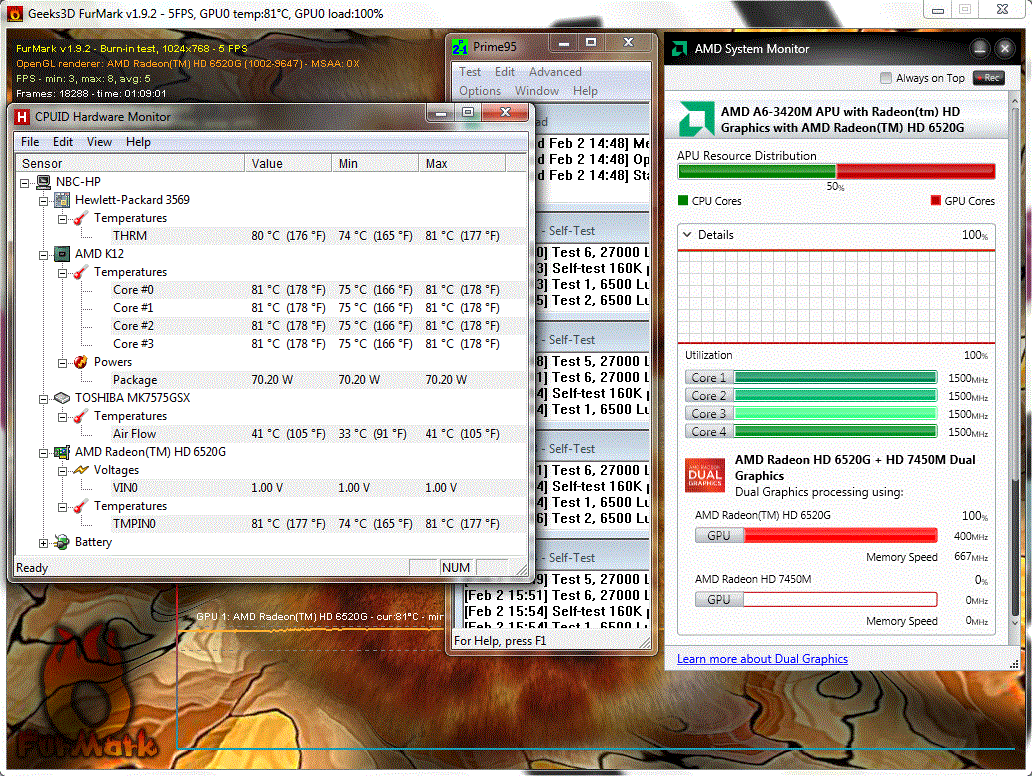Click the AMD Radeon HD 6520G graphics card icon
Image resolution: width=1032 pixels, height=776 pixels.
point(62,452)
